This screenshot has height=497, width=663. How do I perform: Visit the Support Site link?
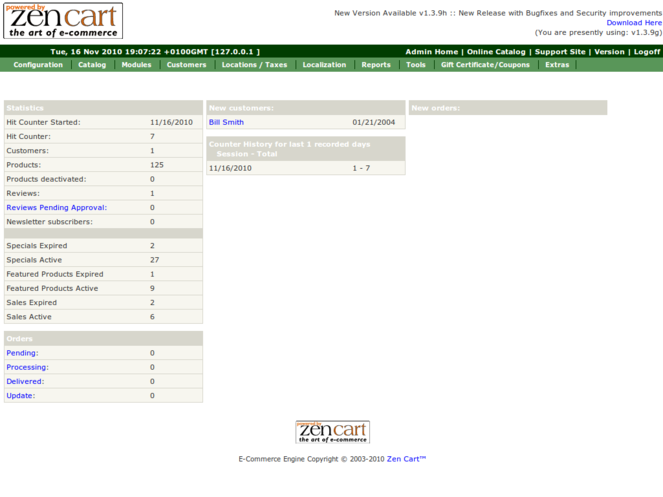[560, 51]
